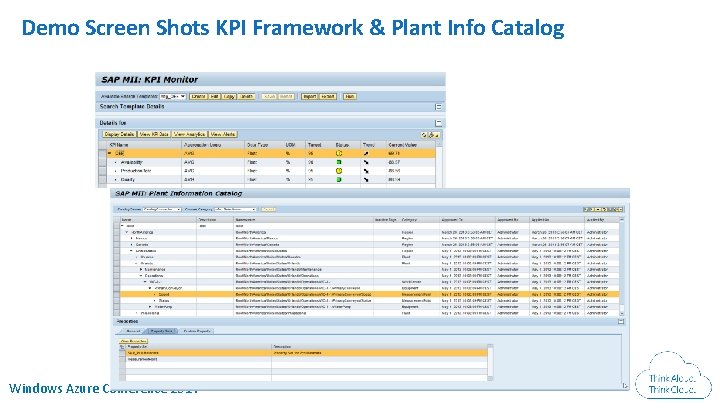Click the Display Details button

(119, 134)
